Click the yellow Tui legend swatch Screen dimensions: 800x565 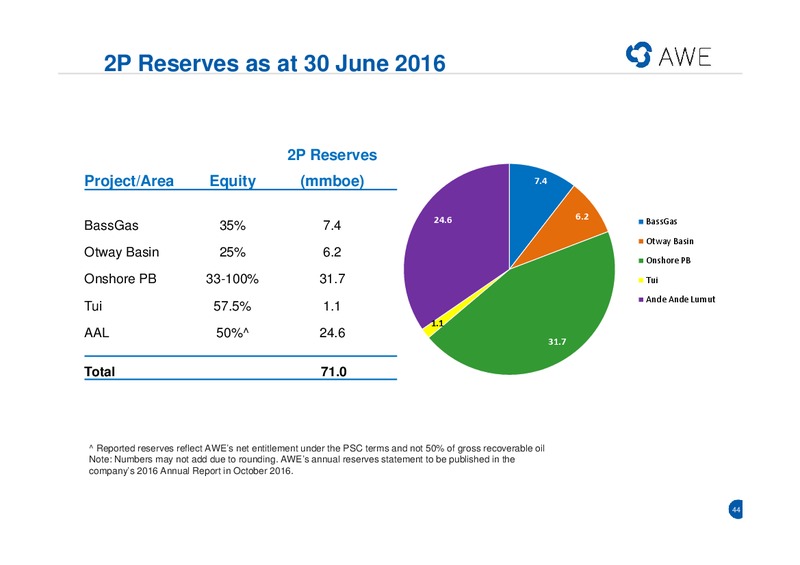point(641,280)
